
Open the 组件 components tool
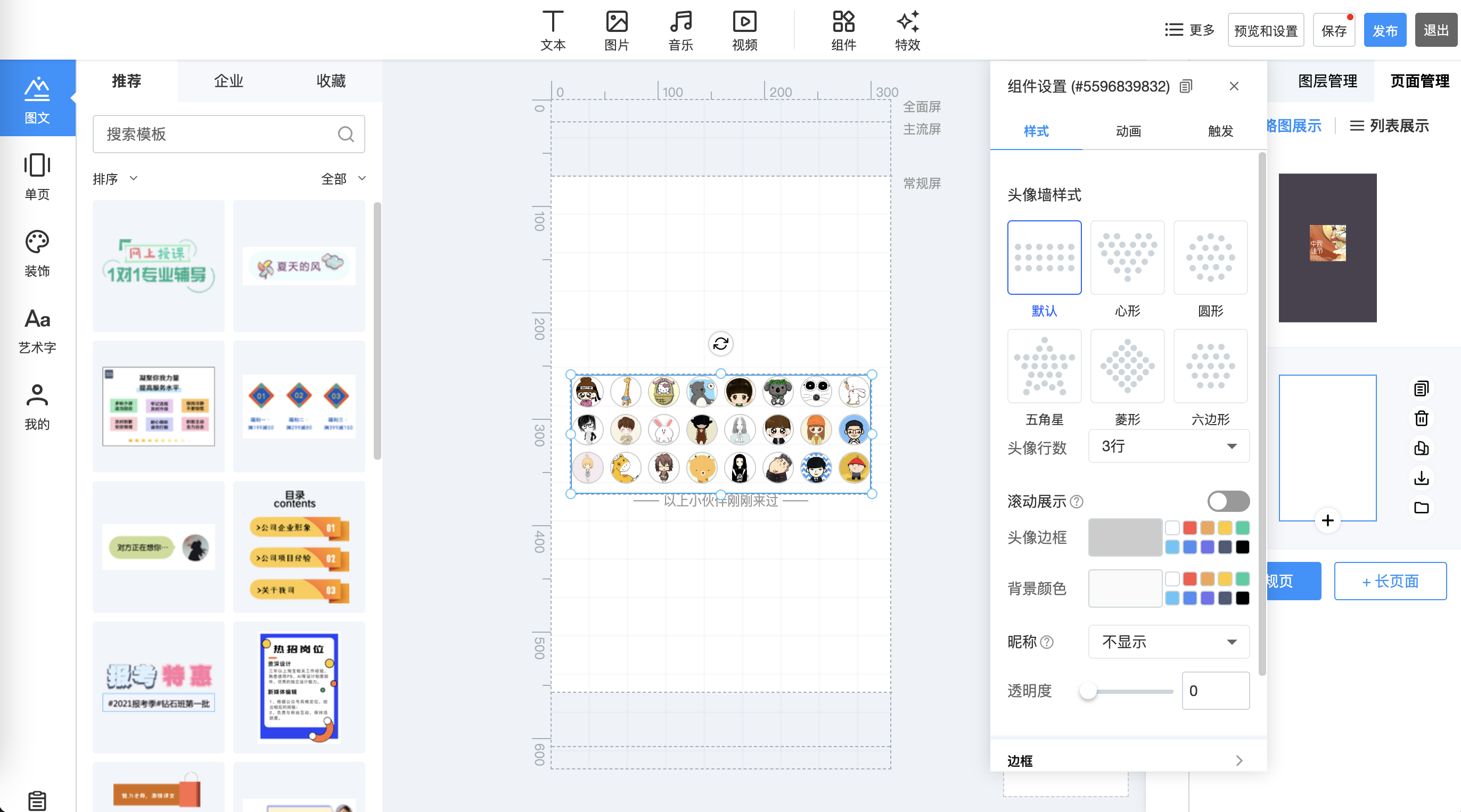point(843,31)
